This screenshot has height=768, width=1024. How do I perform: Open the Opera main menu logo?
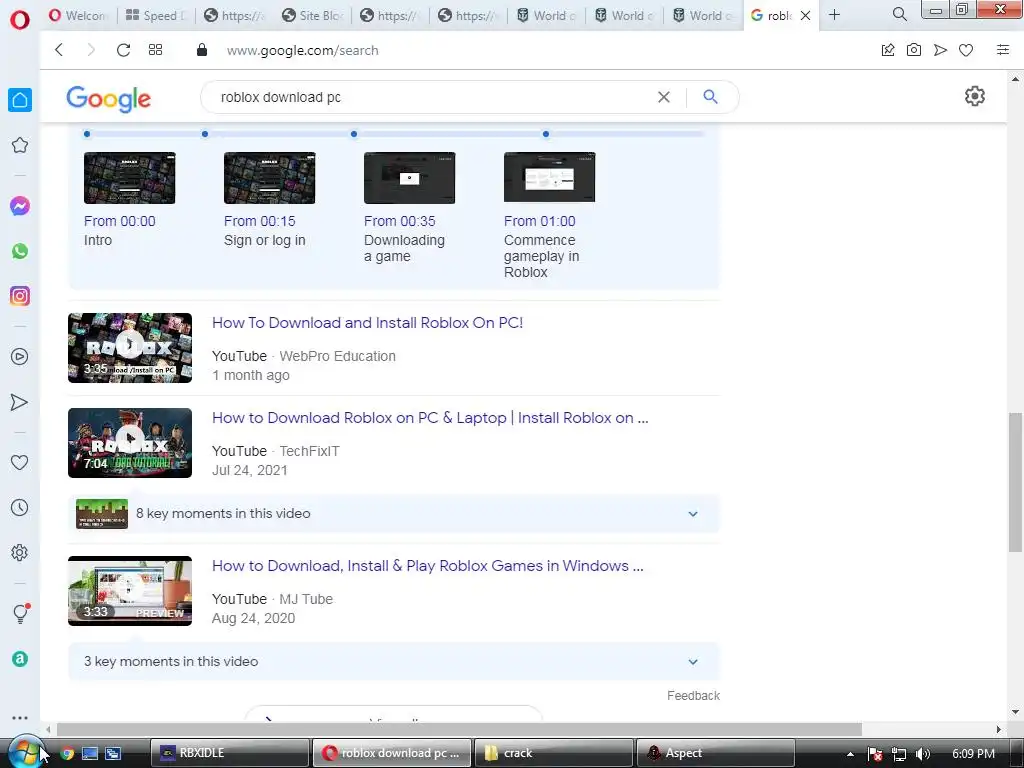coord(20,20)
